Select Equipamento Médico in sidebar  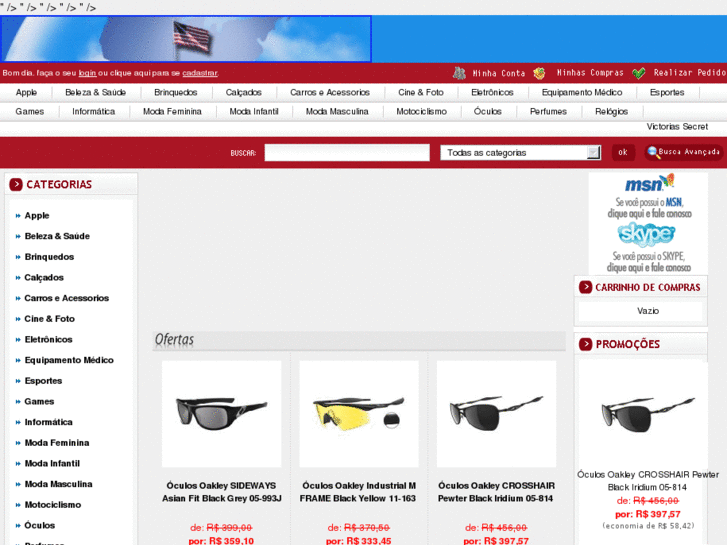[69, 360]
